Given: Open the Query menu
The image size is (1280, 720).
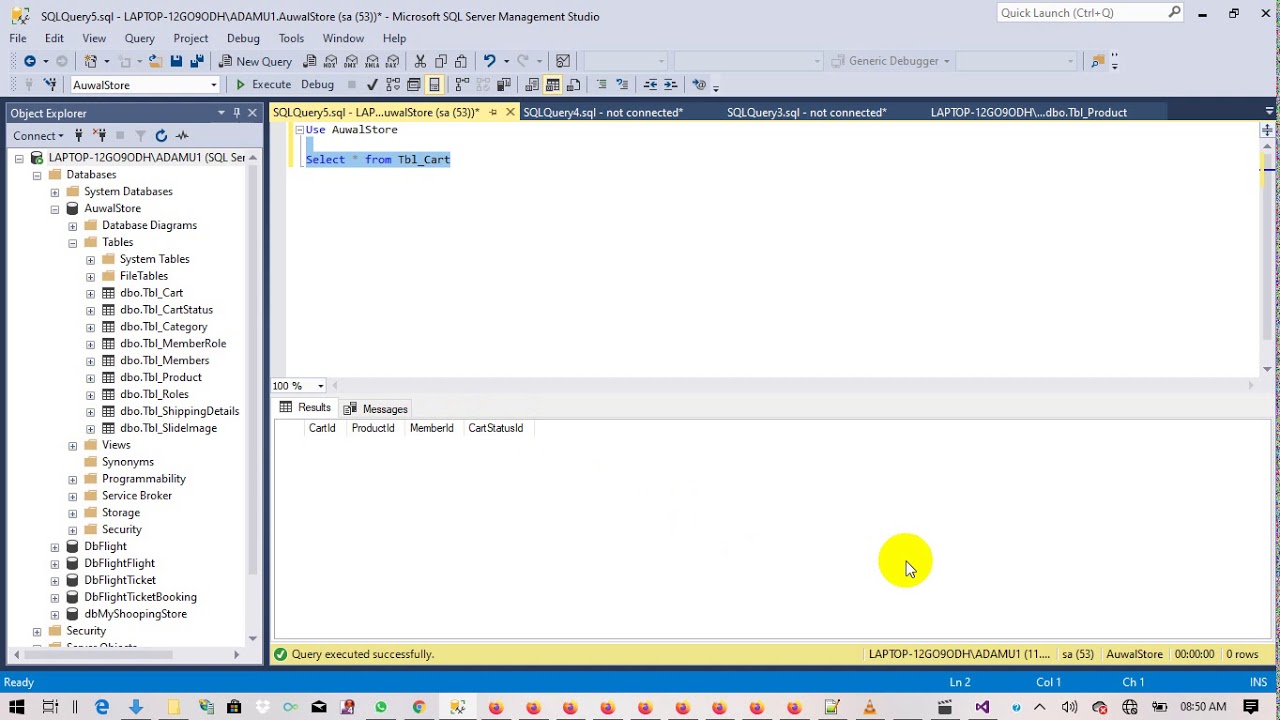Looking at the screenshot, I should [x=139, y=38].
